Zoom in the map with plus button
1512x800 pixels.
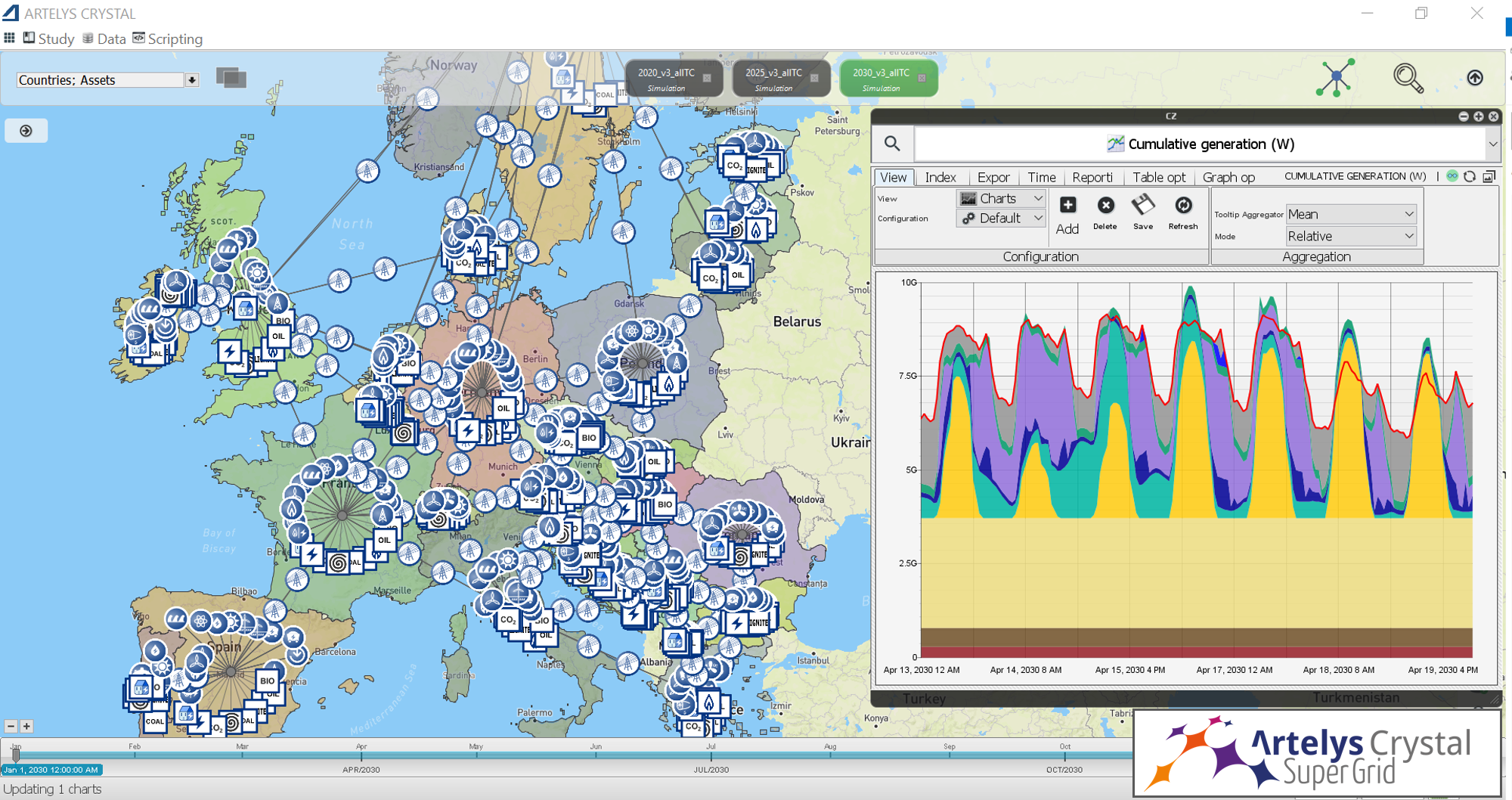point(26,726)
